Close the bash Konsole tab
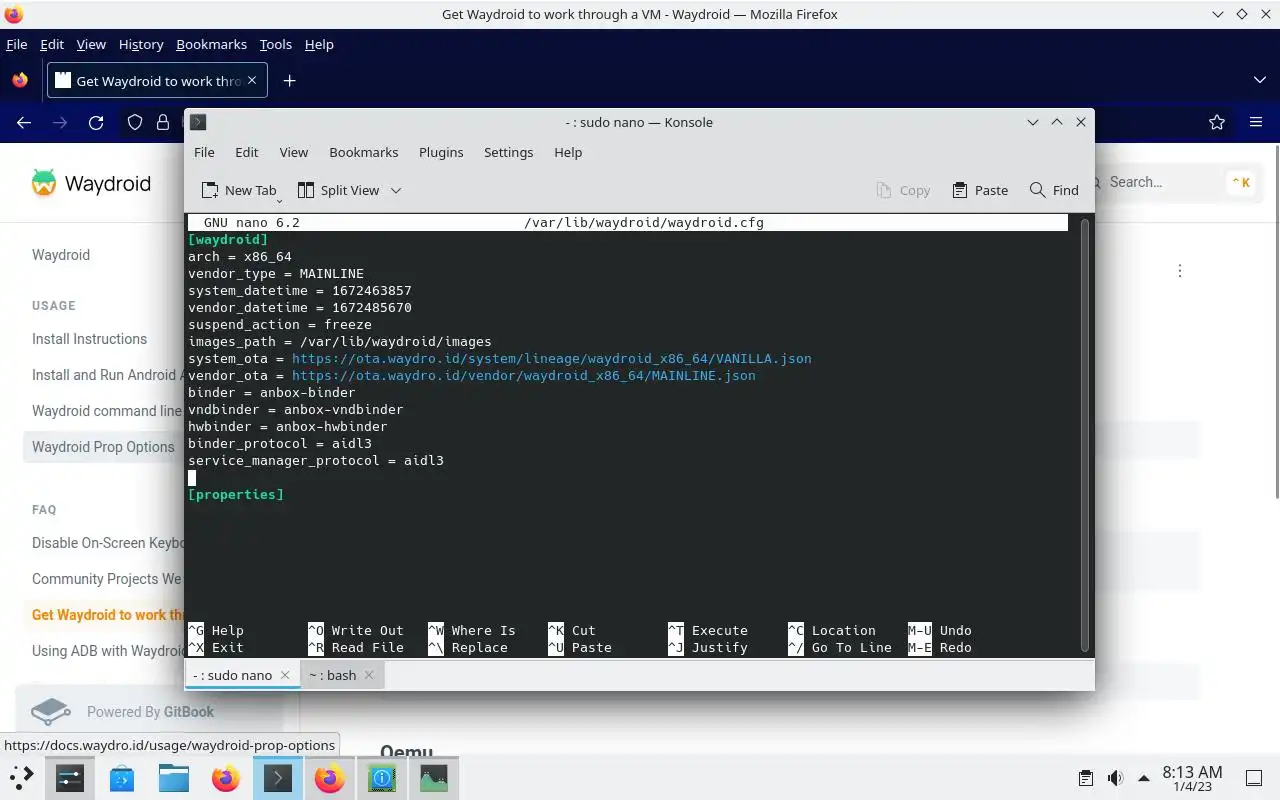This screenshot has width=1280, height=800. [369, 675]
